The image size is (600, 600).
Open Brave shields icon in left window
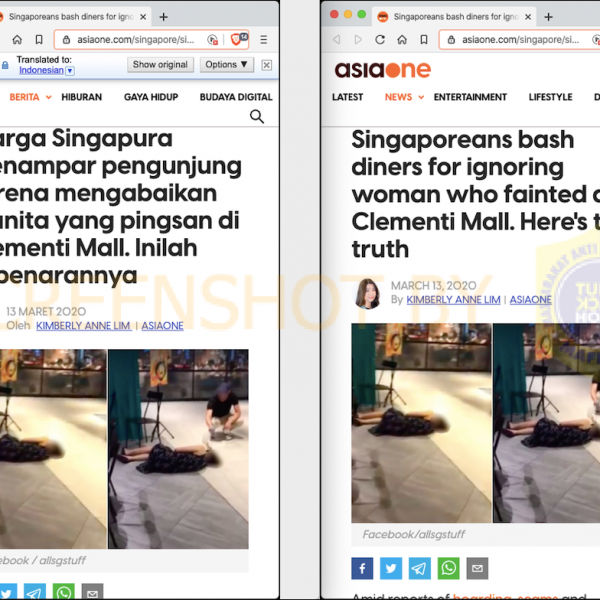pyautogui.click(x=237, y=39)
